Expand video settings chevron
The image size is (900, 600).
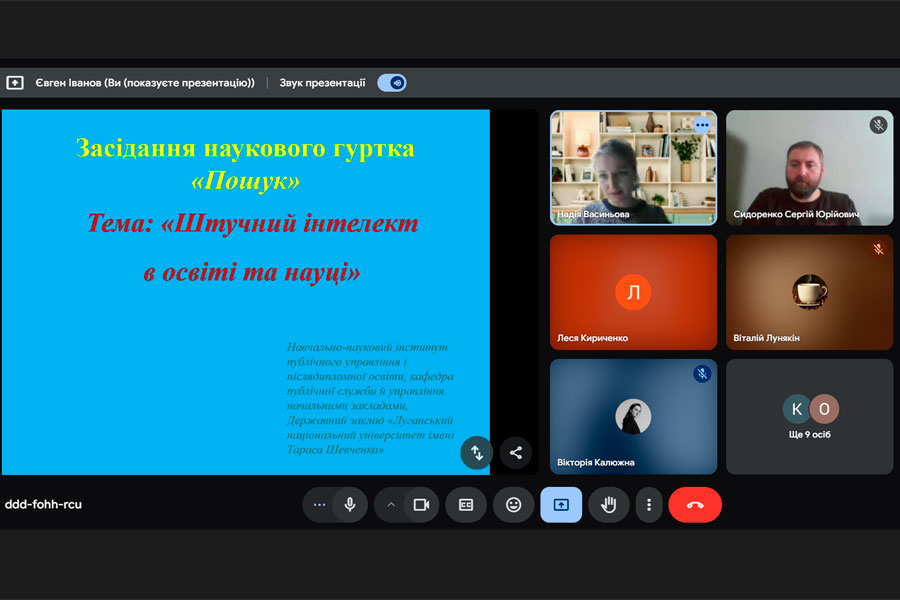click(x=391, y=505)
